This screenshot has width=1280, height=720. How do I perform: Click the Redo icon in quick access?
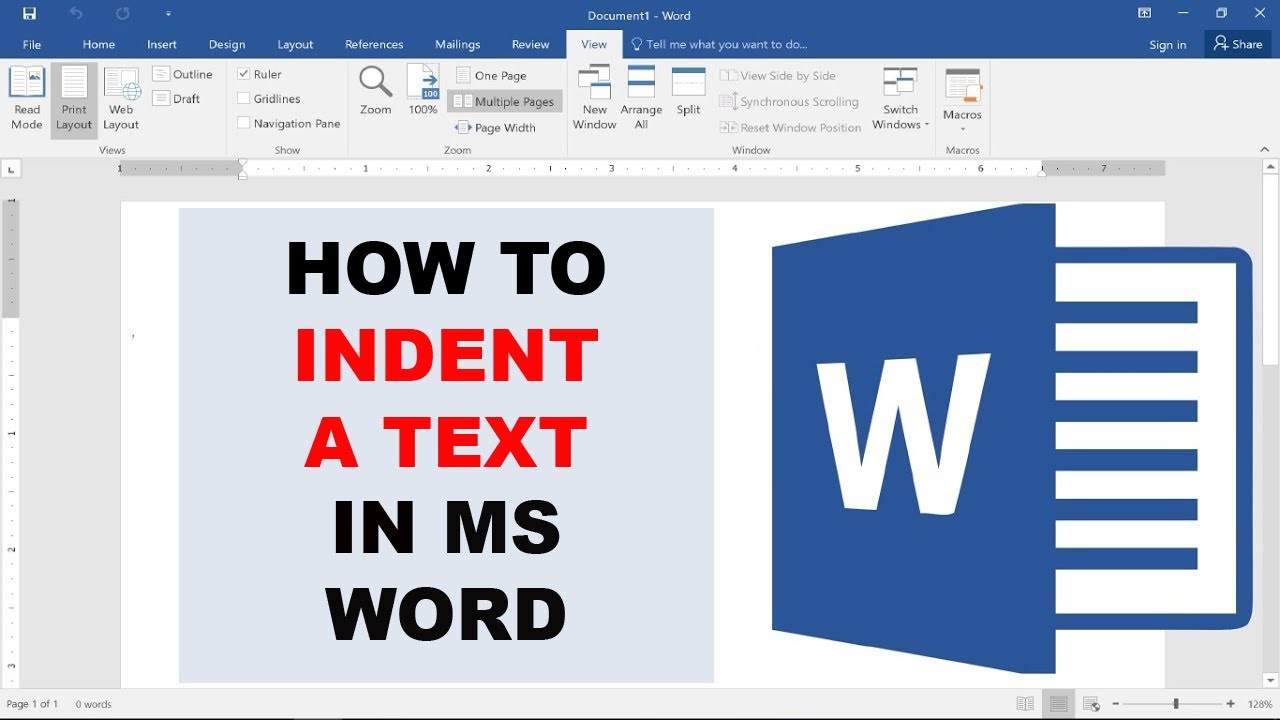coord(122,14)
